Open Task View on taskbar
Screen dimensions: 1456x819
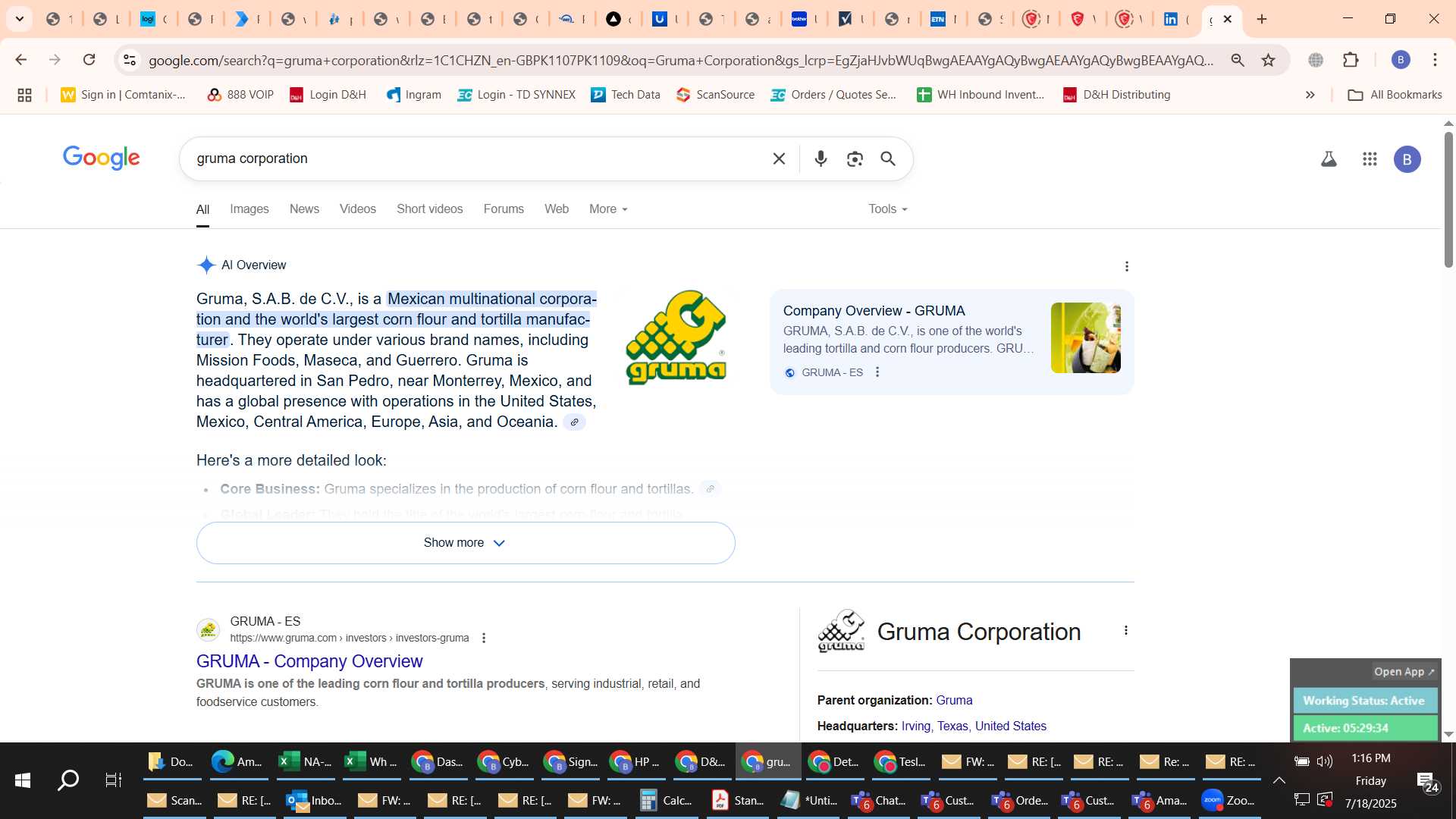click(x=114, y=780)
